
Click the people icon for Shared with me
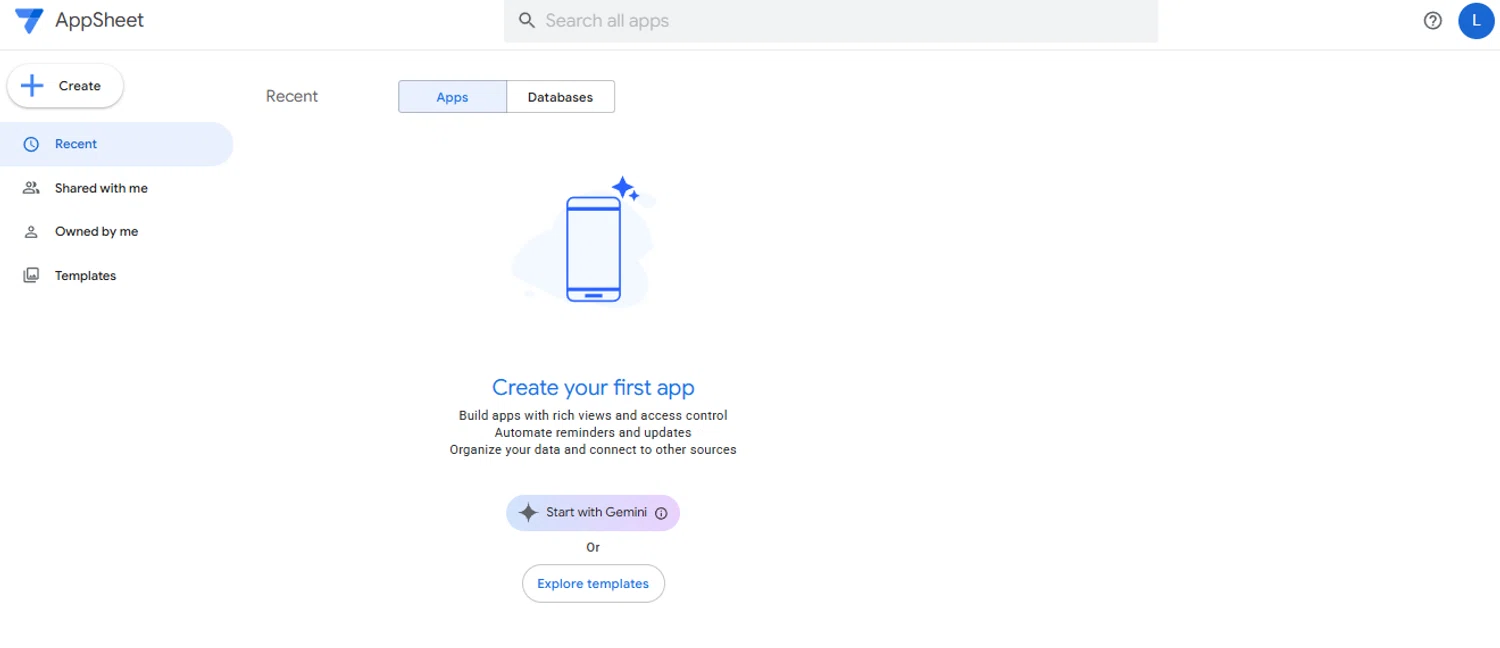31,188
